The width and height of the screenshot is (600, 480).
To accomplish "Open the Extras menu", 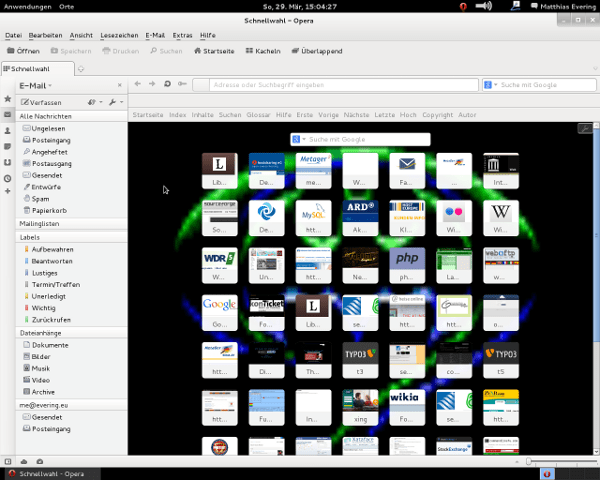I will pos(183,35).
